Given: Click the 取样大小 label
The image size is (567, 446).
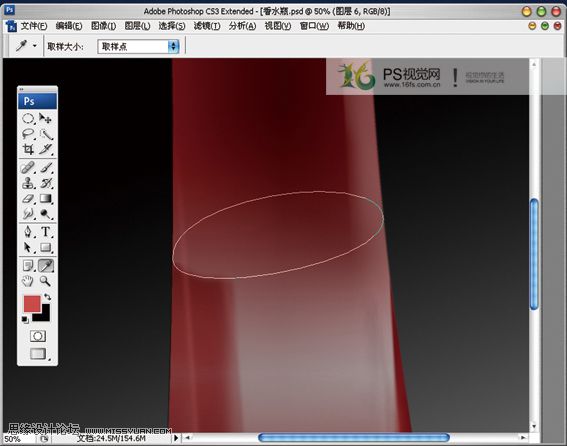Looking at the screenshot, I should (x=65, y=47).
